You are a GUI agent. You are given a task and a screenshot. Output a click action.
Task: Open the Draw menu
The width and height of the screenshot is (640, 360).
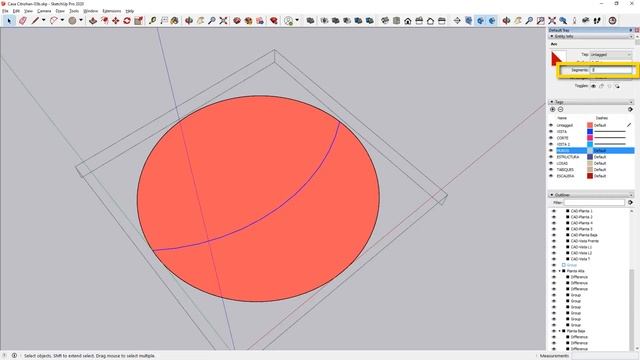pos(60,11)
